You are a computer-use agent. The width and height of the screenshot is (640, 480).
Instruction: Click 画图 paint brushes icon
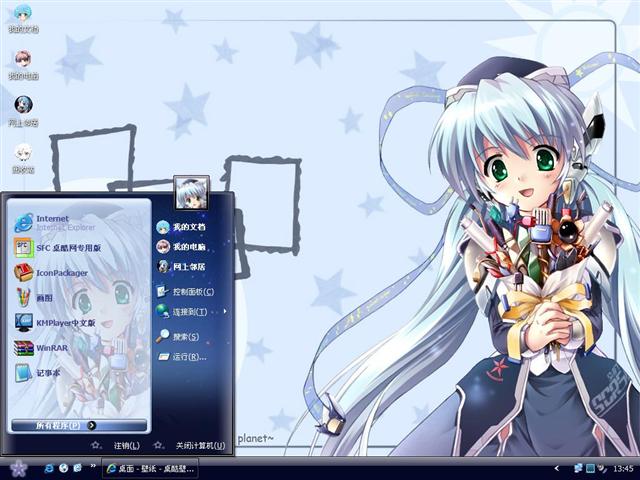coord(23,298)
